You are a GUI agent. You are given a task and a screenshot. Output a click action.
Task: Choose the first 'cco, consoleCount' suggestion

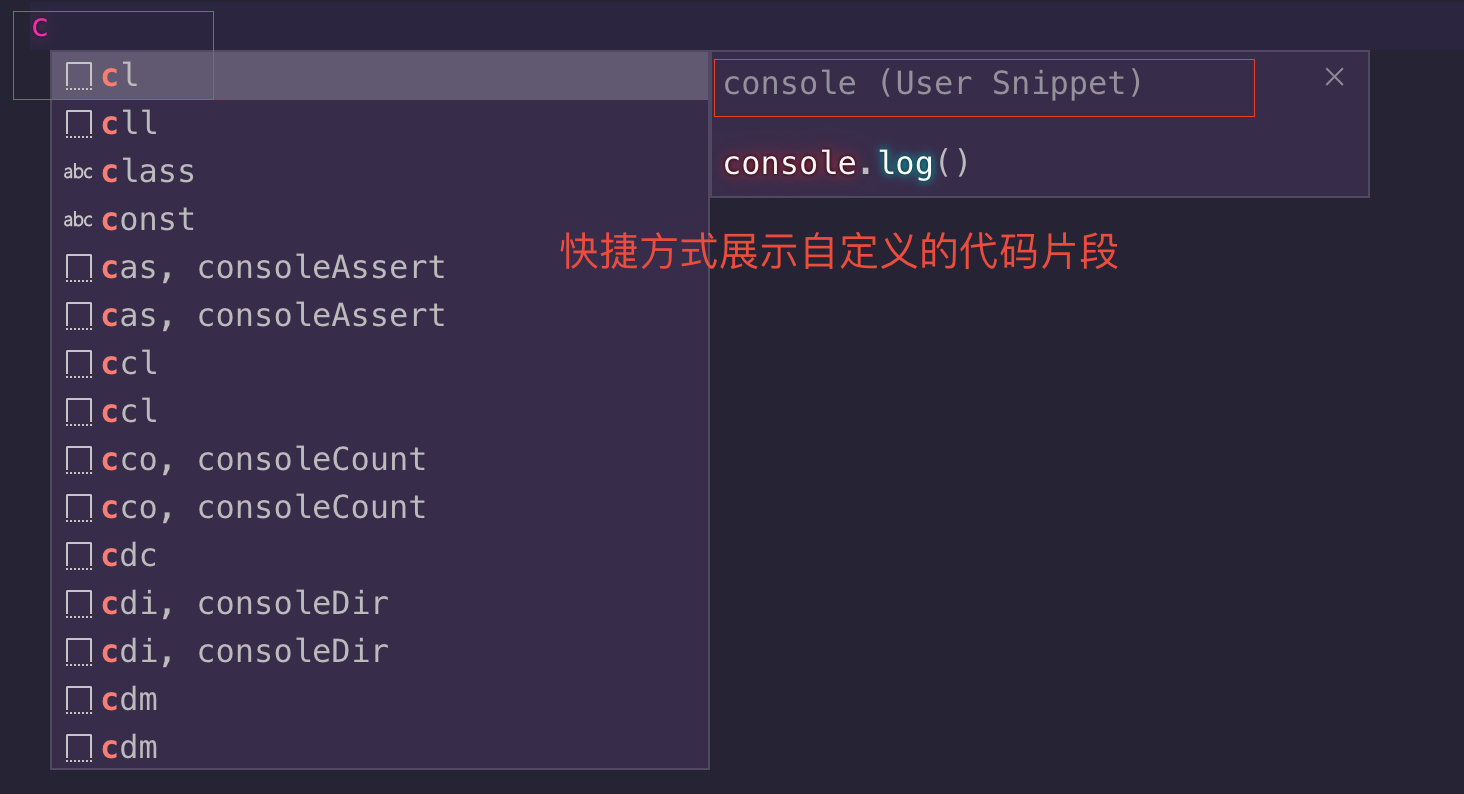[264, 460]
